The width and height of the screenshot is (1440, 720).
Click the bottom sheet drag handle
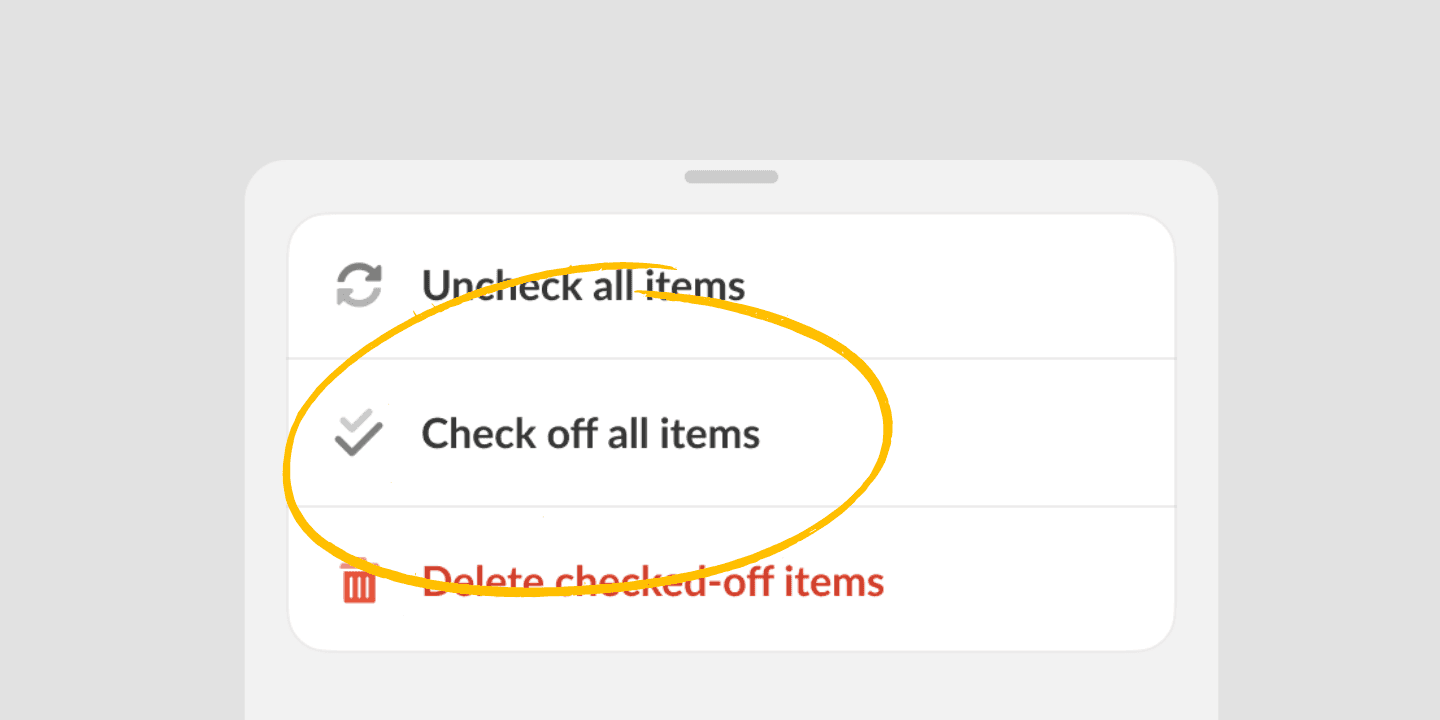pos(731,177)
